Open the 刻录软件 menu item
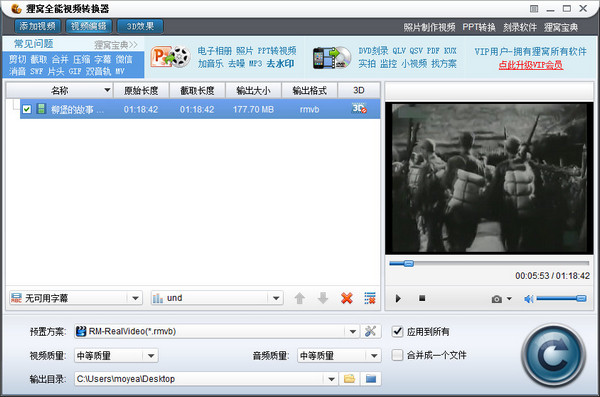Screen dimensions: 600x397 tap(520, 27)
